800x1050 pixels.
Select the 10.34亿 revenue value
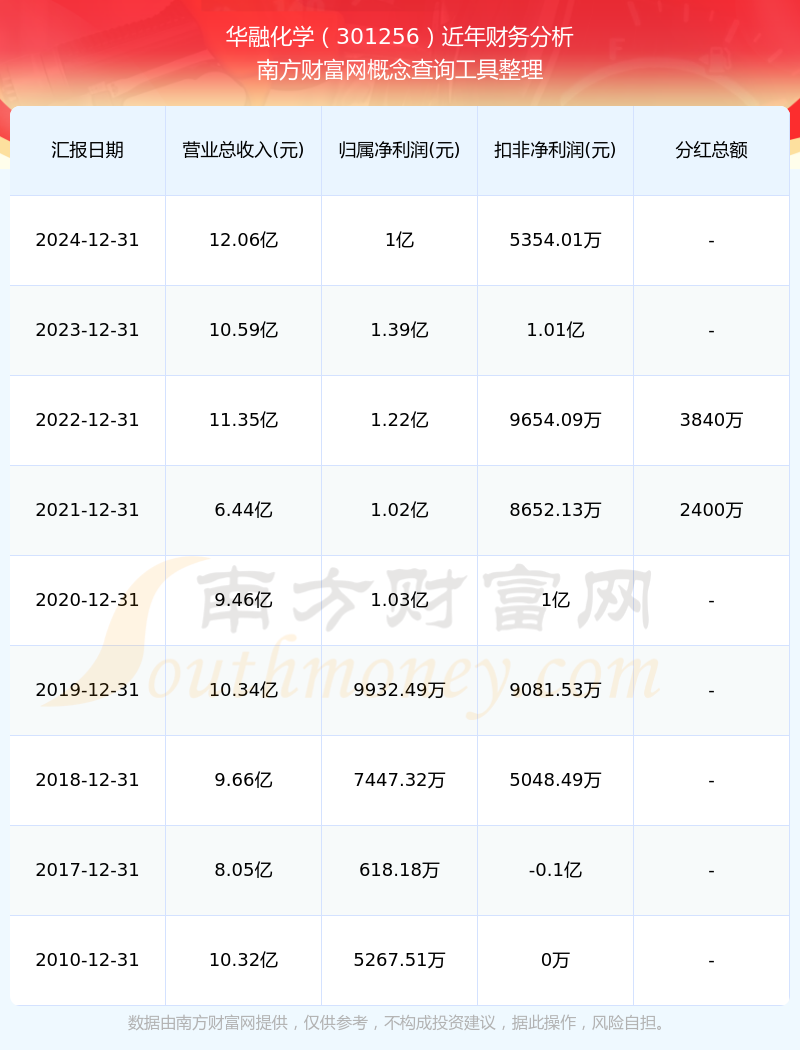pyautogui.click(x=244, y=690)
